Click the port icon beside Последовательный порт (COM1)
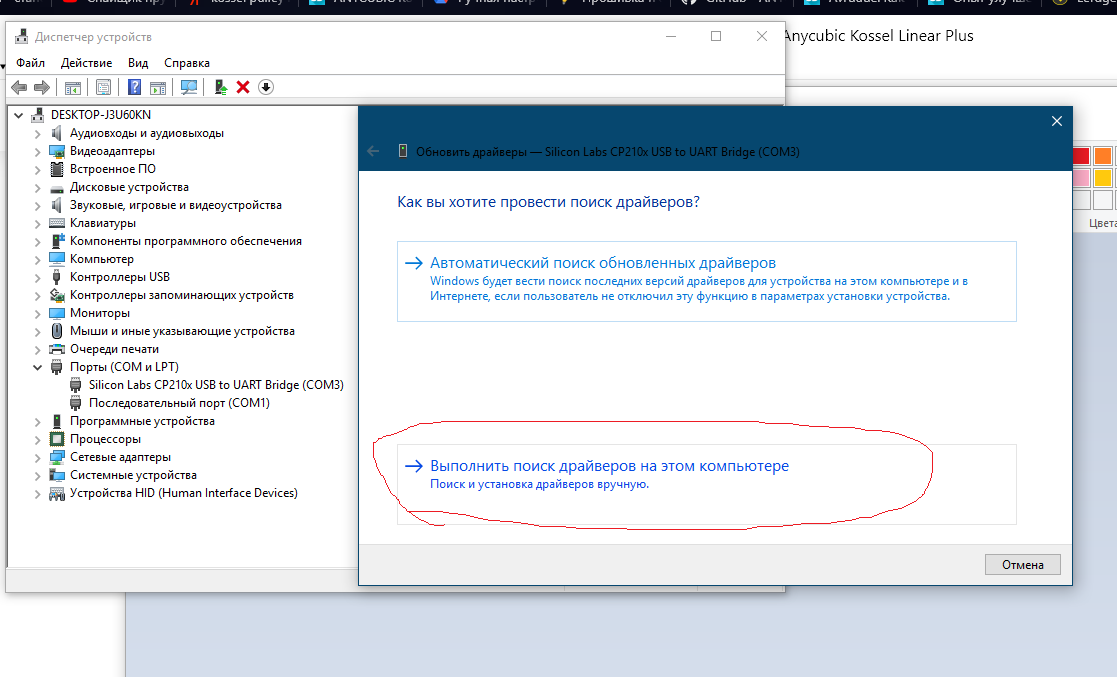The image size is (1117, 677). [76, 403]
